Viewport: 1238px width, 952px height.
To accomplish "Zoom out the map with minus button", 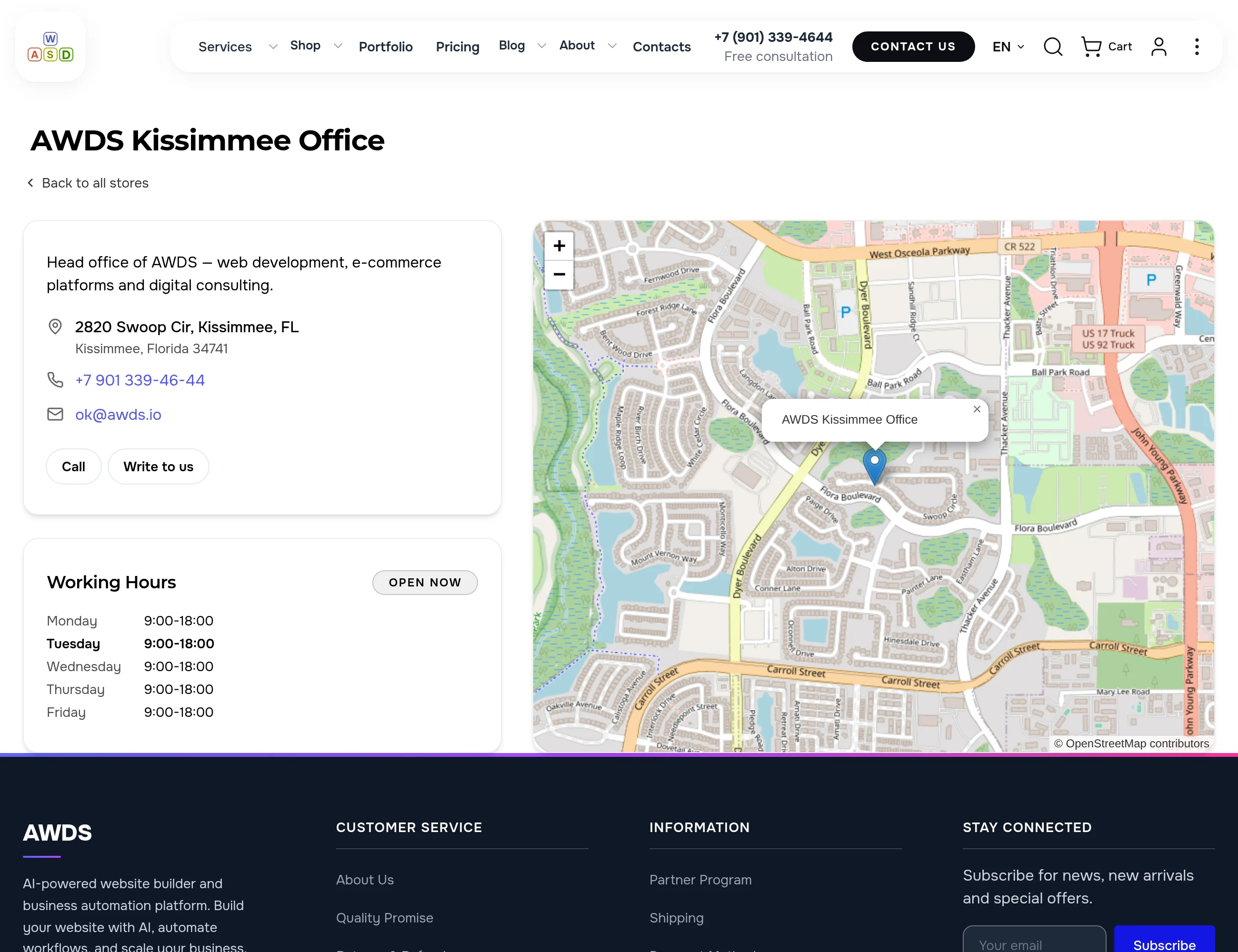I will pyautogui.click(x=559, y=275).
